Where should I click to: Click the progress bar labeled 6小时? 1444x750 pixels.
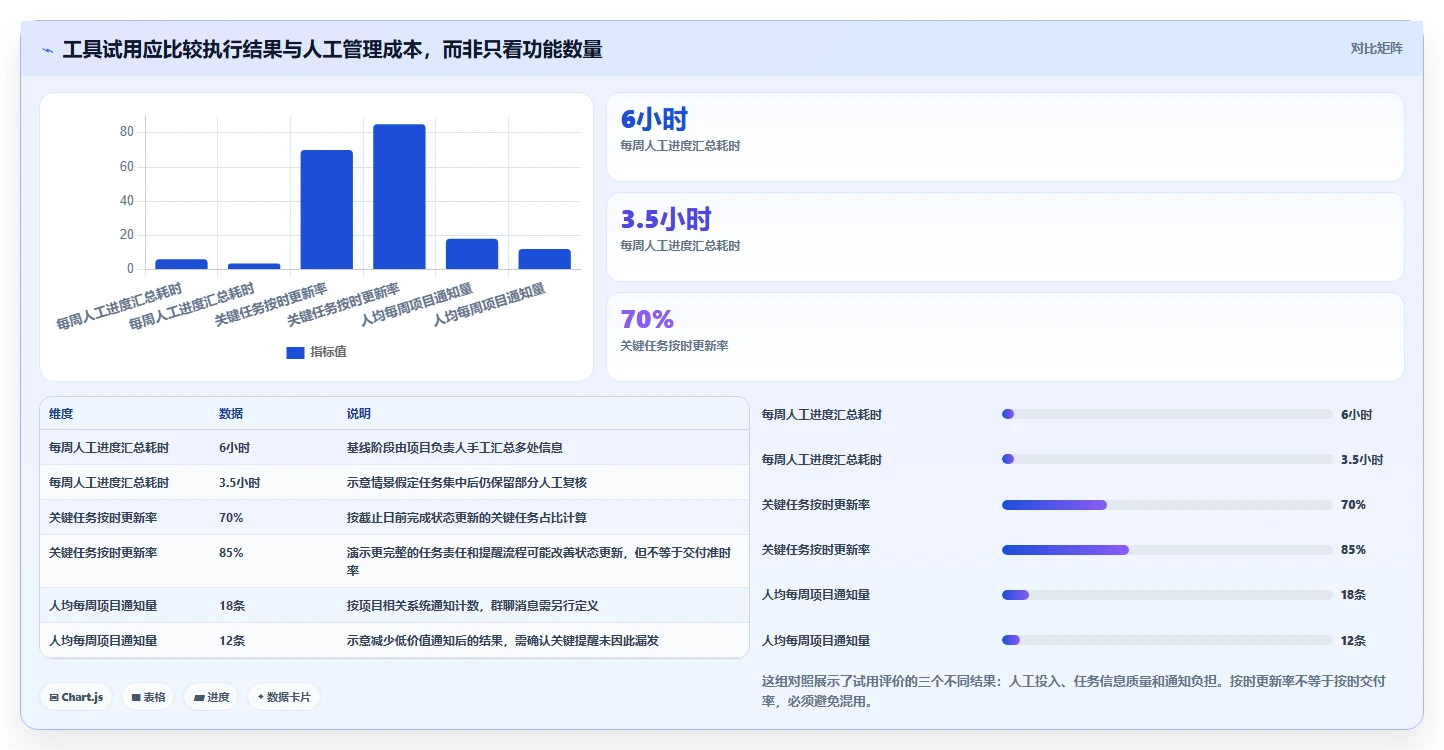coord(1167,414)
